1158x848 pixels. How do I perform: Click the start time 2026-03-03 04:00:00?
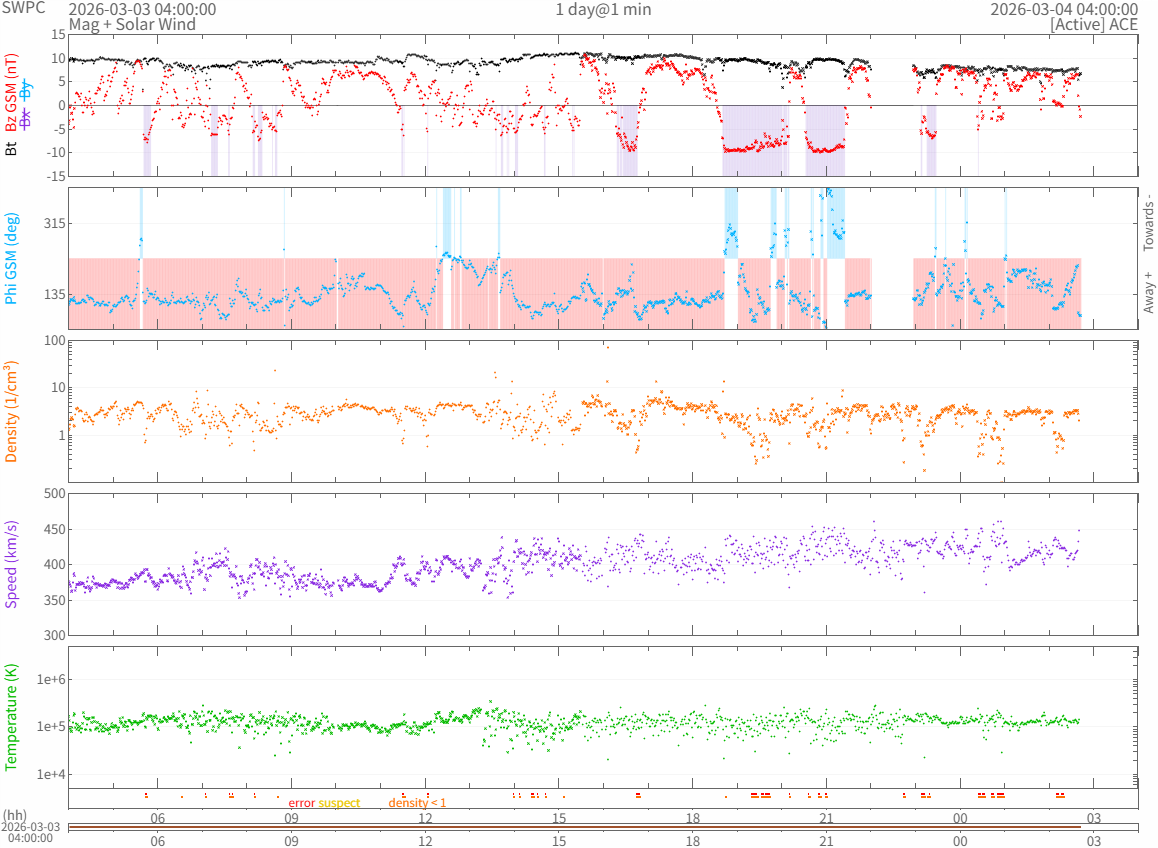click(x=142, y=9)
